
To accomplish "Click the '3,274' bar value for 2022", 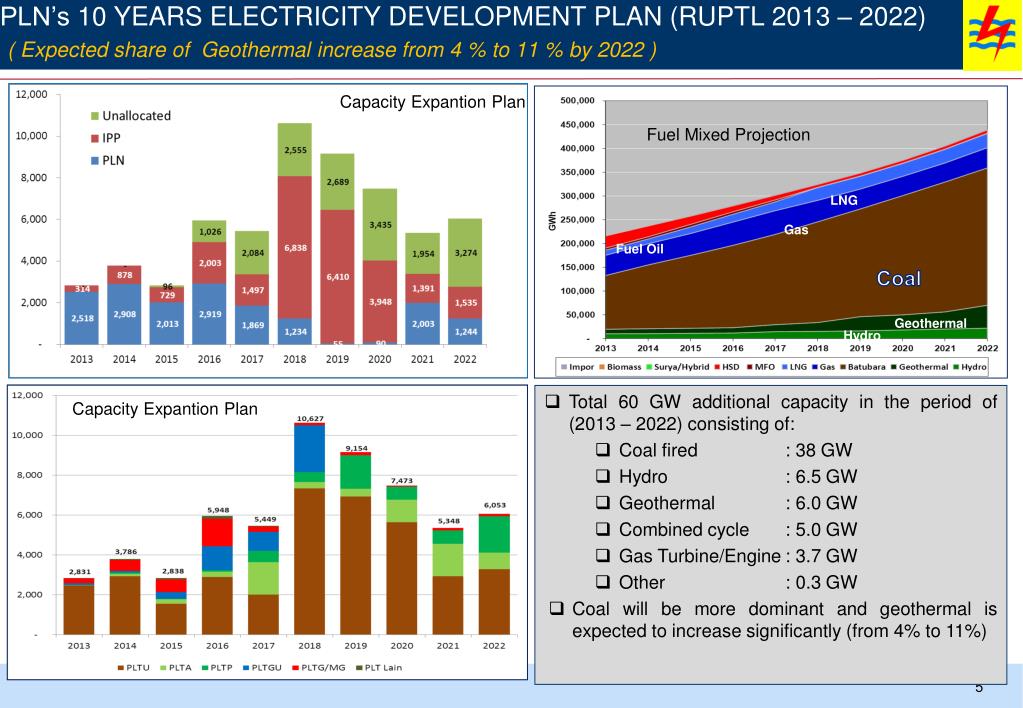I will pos(466,253).
